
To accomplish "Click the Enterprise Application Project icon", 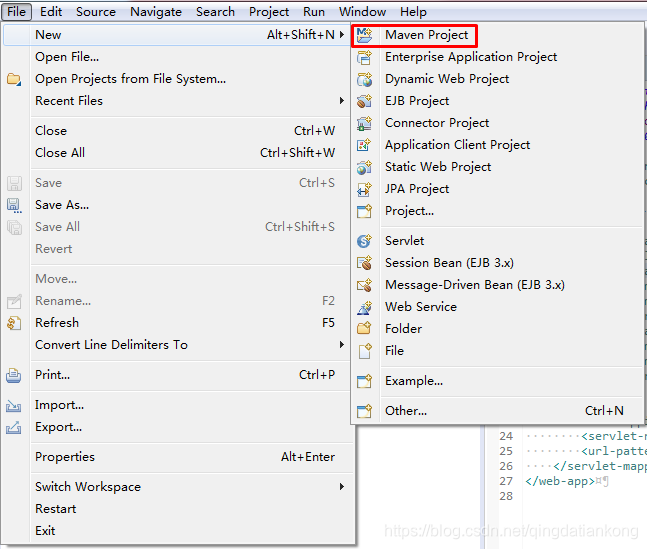I will tap(364, 57).
